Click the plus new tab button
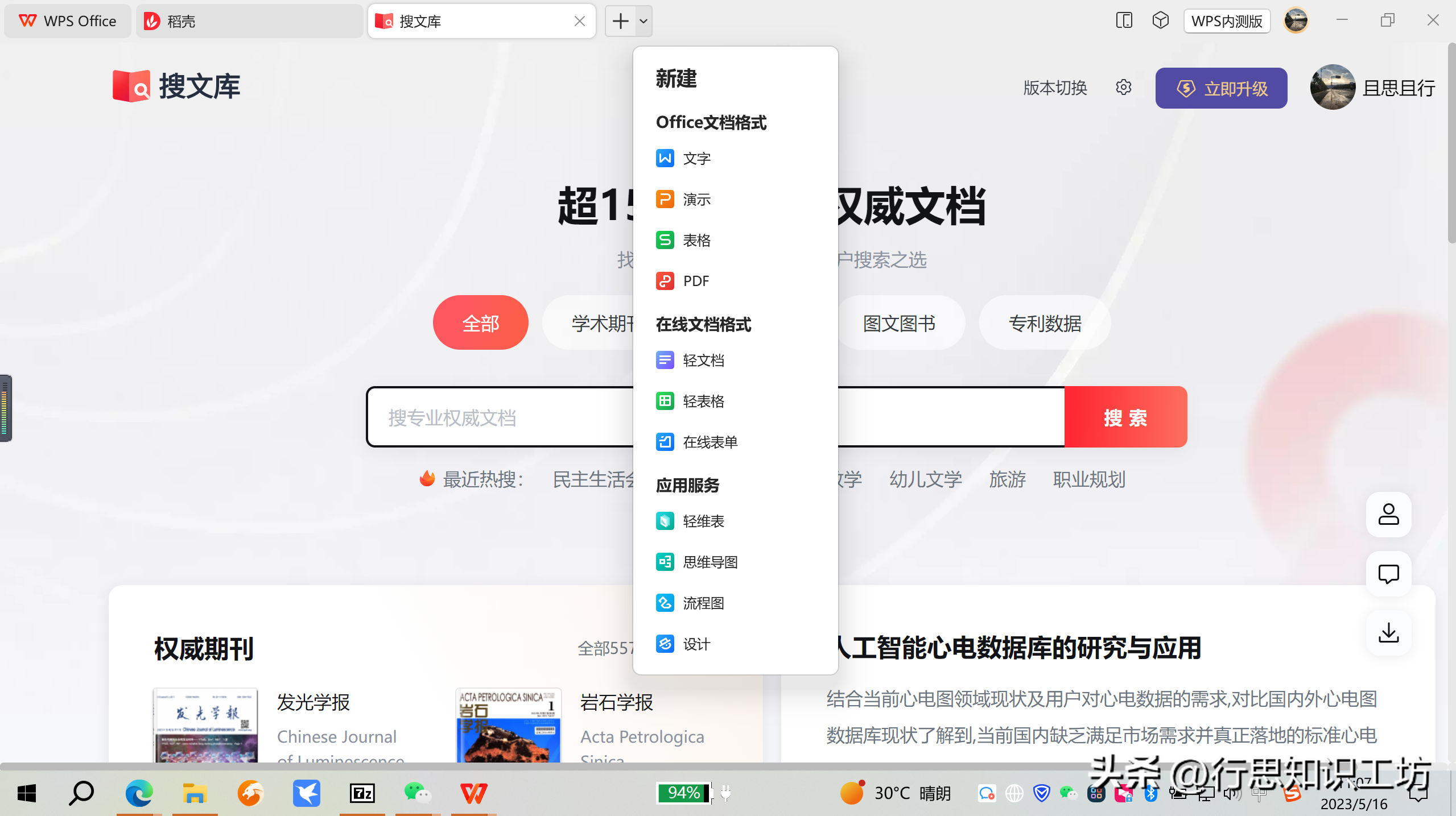Viewport: 1456px width, 816px height. [620, 22]
